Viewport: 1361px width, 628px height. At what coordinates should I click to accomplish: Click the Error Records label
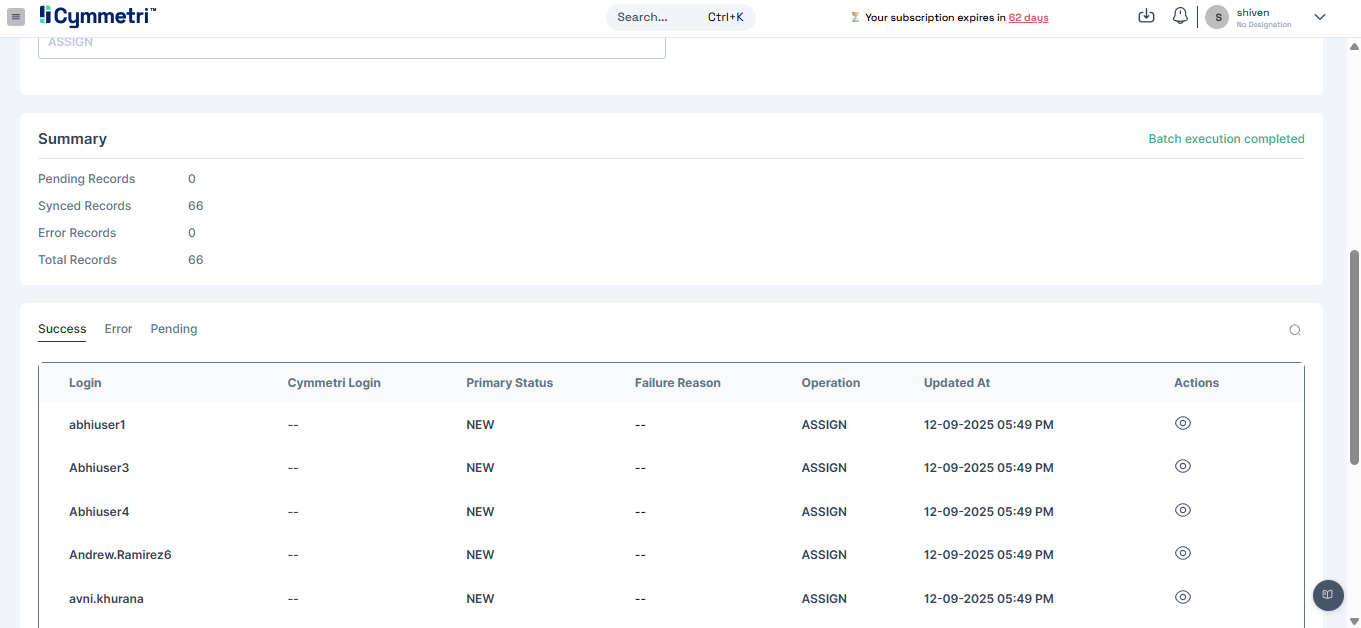(77, 233)
